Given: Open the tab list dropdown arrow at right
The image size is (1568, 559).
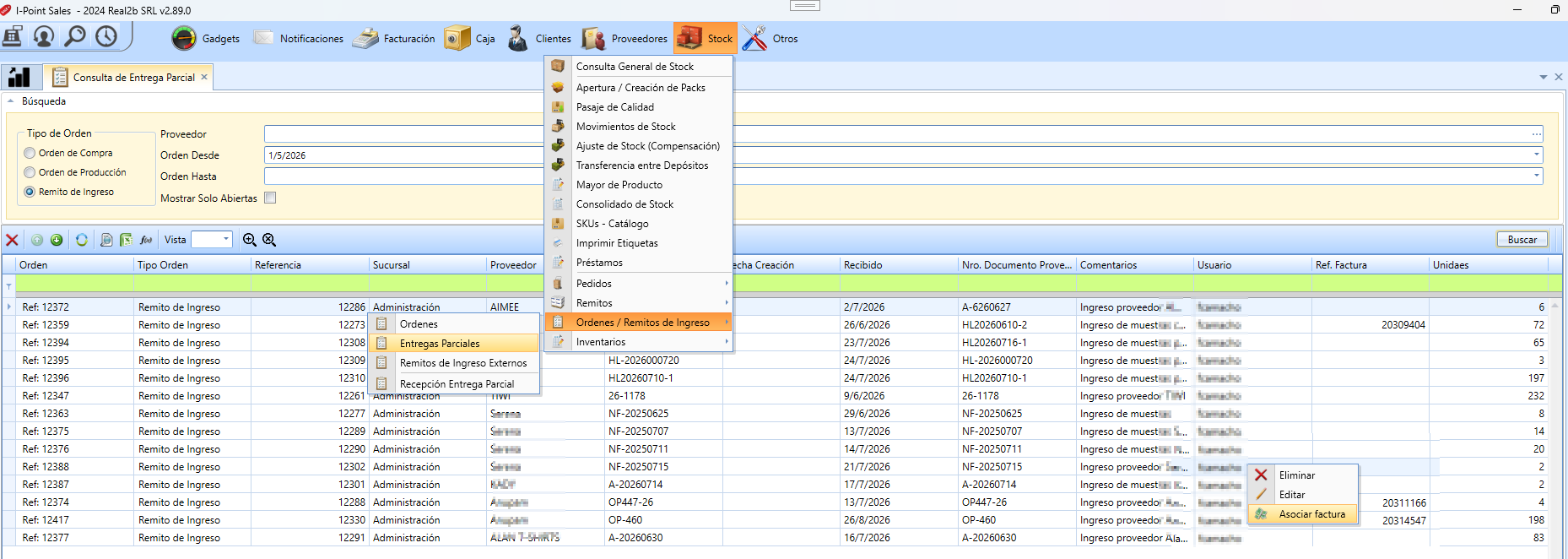Looking at the screenshot, I should 1544,77.
